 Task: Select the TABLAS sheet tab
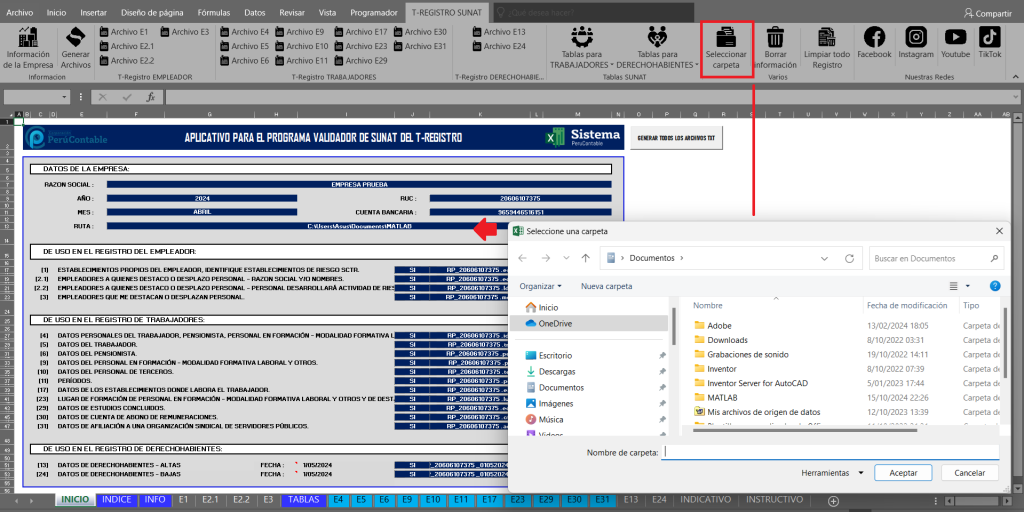[304, 500]
